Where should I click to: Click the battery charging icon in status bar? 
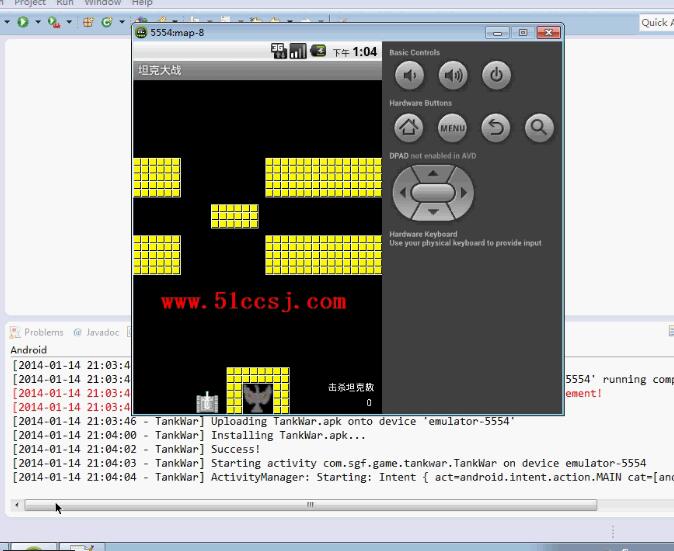[x=318, y=51]
